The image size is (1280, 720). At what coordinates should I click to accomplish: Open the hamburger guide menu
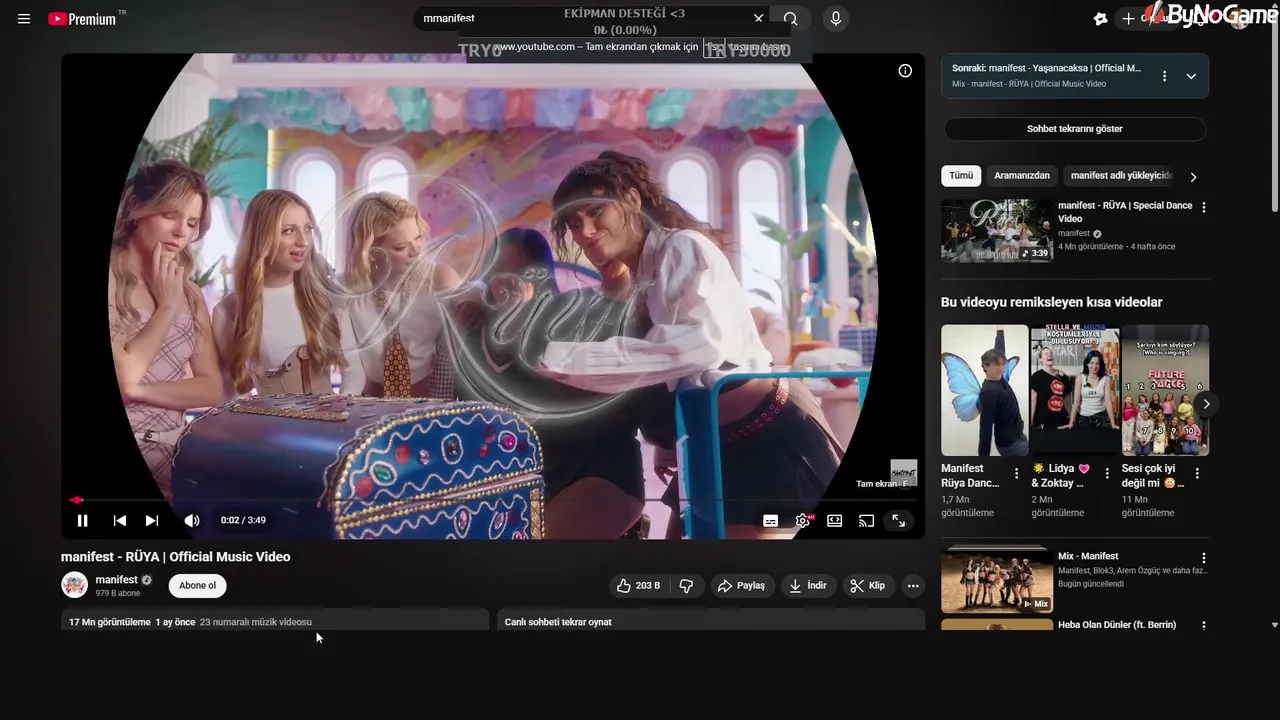click(24, 18)
